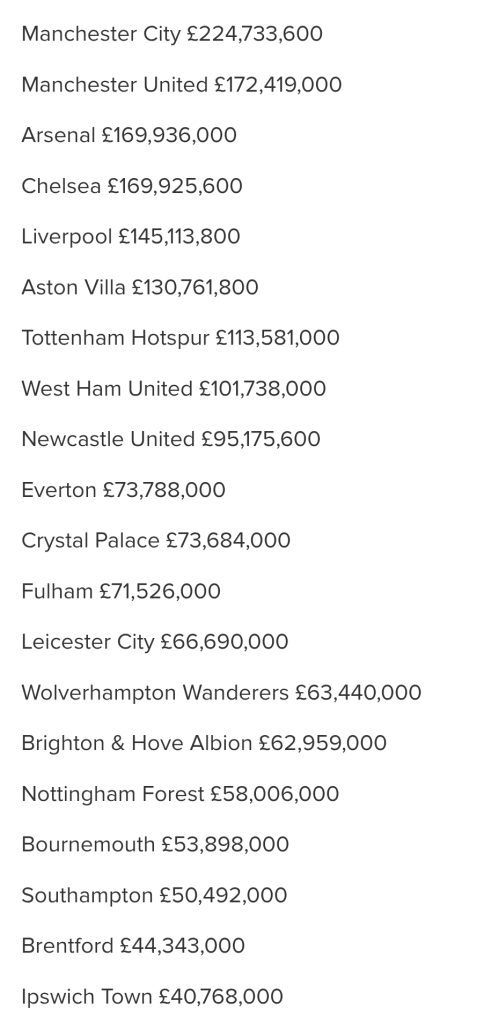This screenshot has height=1024, width=484.
Task: Click the Brentford £44,343,000 text
Action: 133,946
